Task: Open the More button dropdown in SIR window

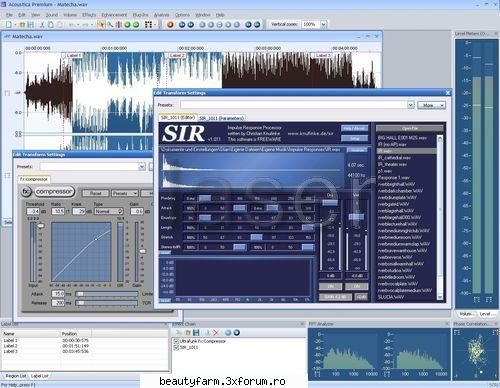Action: [x=431, y=105]
